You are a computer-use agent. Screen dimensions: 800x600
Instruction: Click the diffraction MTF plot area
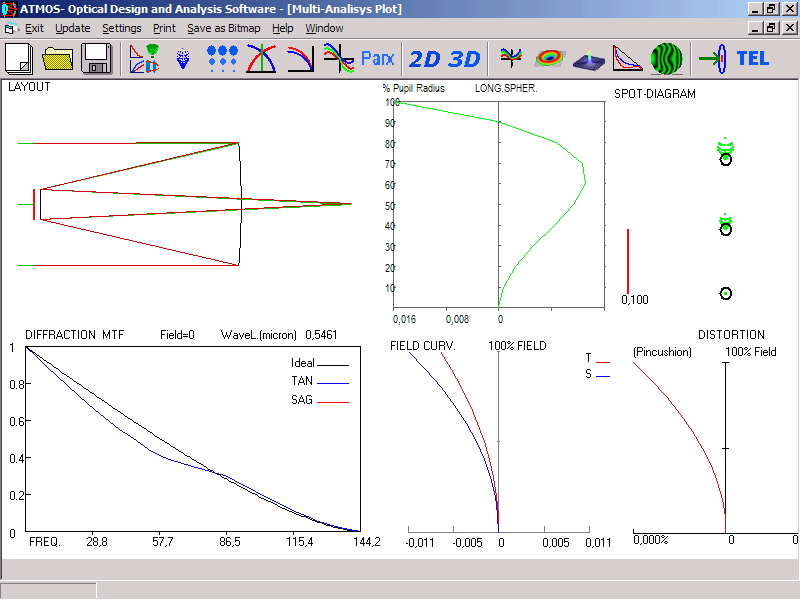coord(192,440)
